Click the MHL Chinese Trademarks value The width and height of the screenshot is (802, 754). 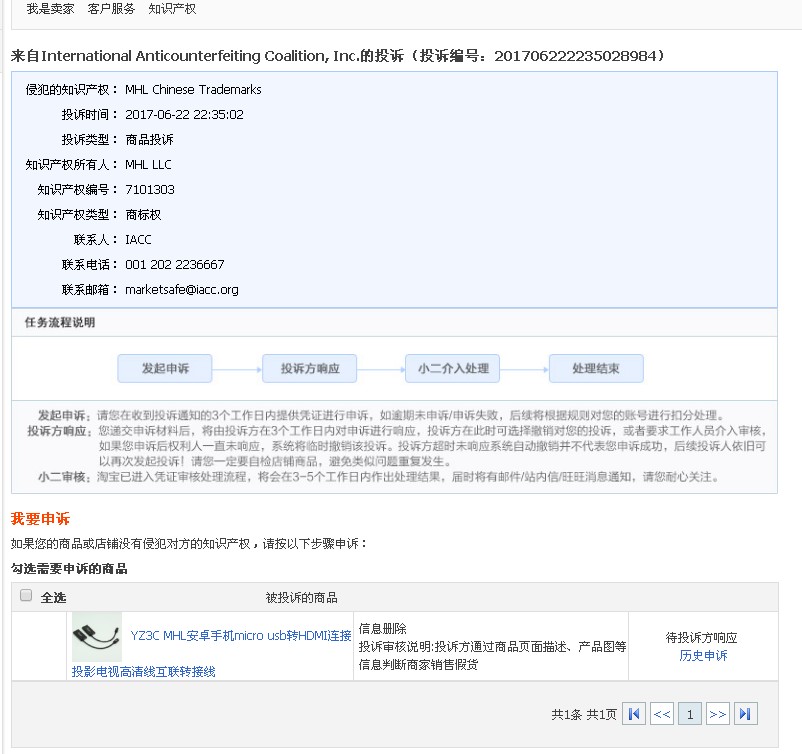pyautogui.click(x=193, y=90)
